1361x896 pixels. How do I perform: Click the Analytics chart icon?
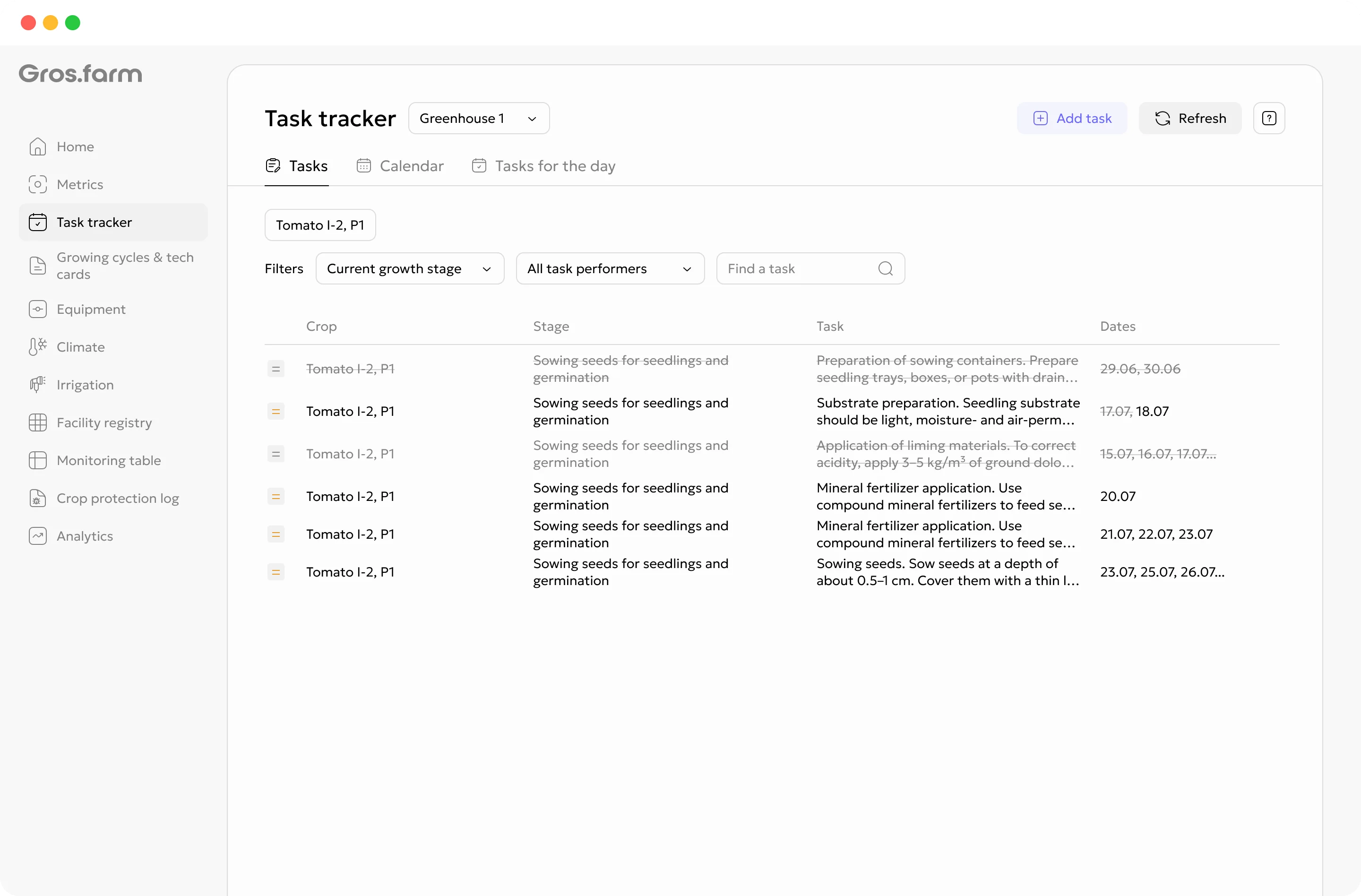[38, 536]
